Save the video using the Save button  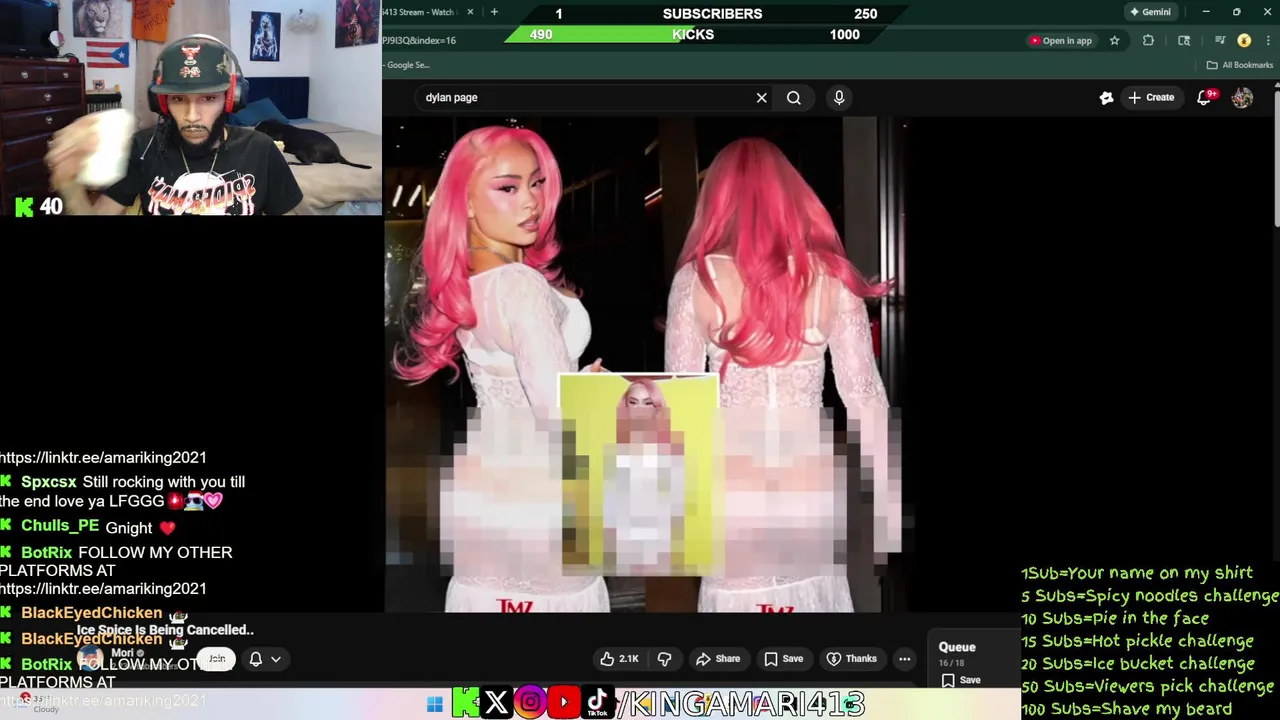click(784, 659)
